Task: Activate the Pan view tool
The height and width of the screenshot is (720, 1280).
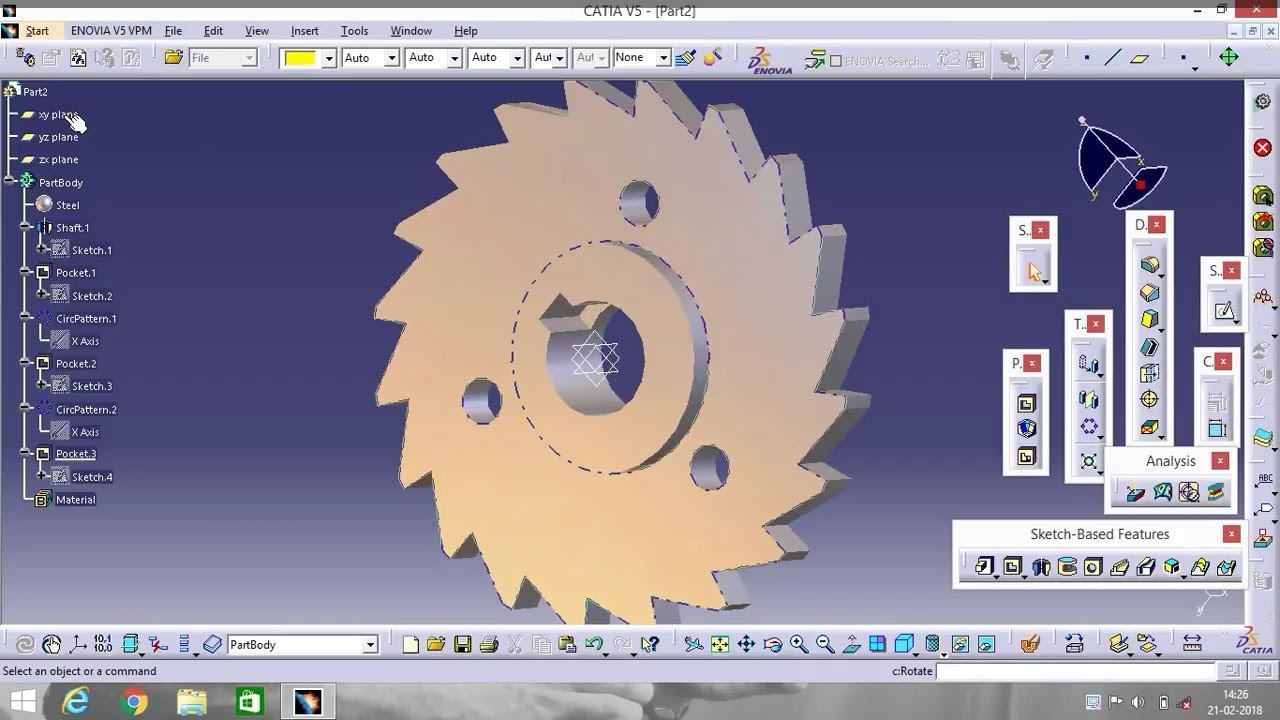Action: click(746, 645)
